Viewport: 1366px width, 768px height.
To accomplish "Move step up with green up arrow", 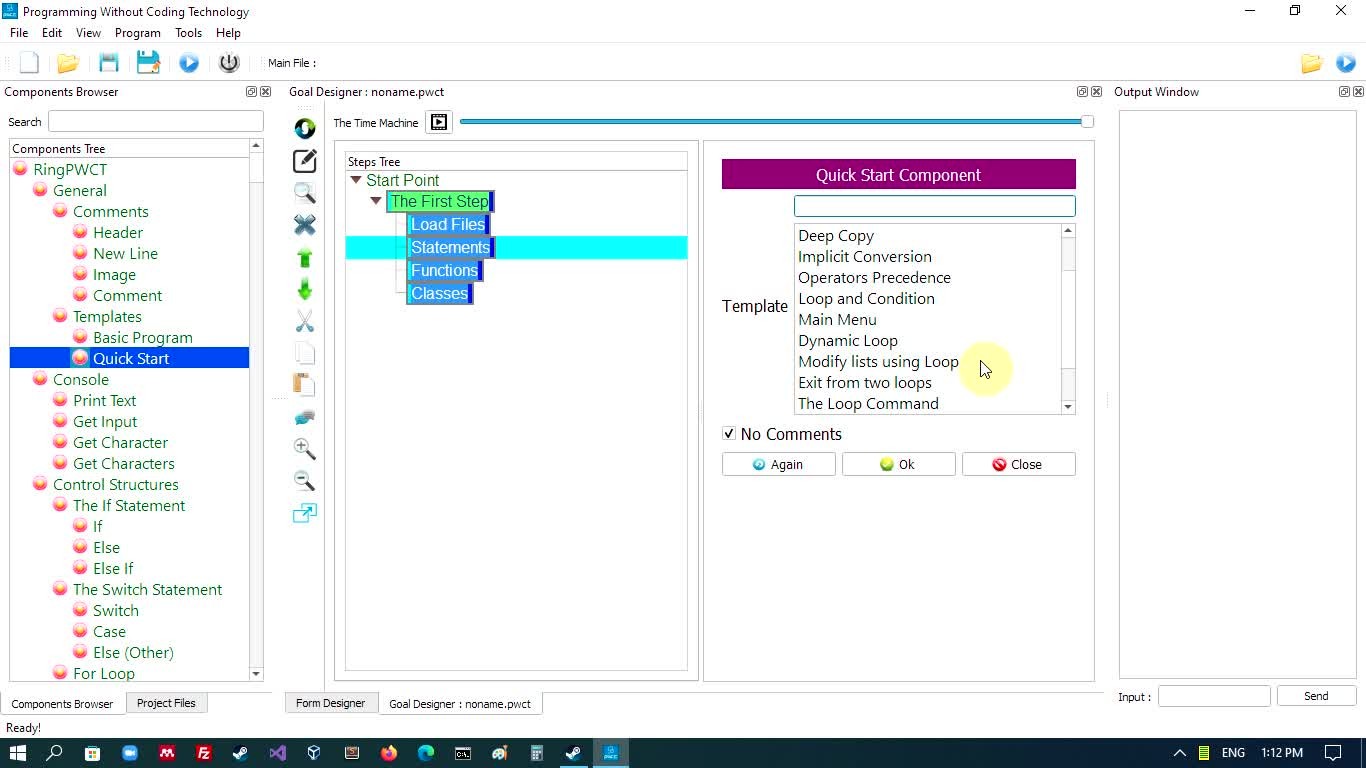I will coord(305,258).
